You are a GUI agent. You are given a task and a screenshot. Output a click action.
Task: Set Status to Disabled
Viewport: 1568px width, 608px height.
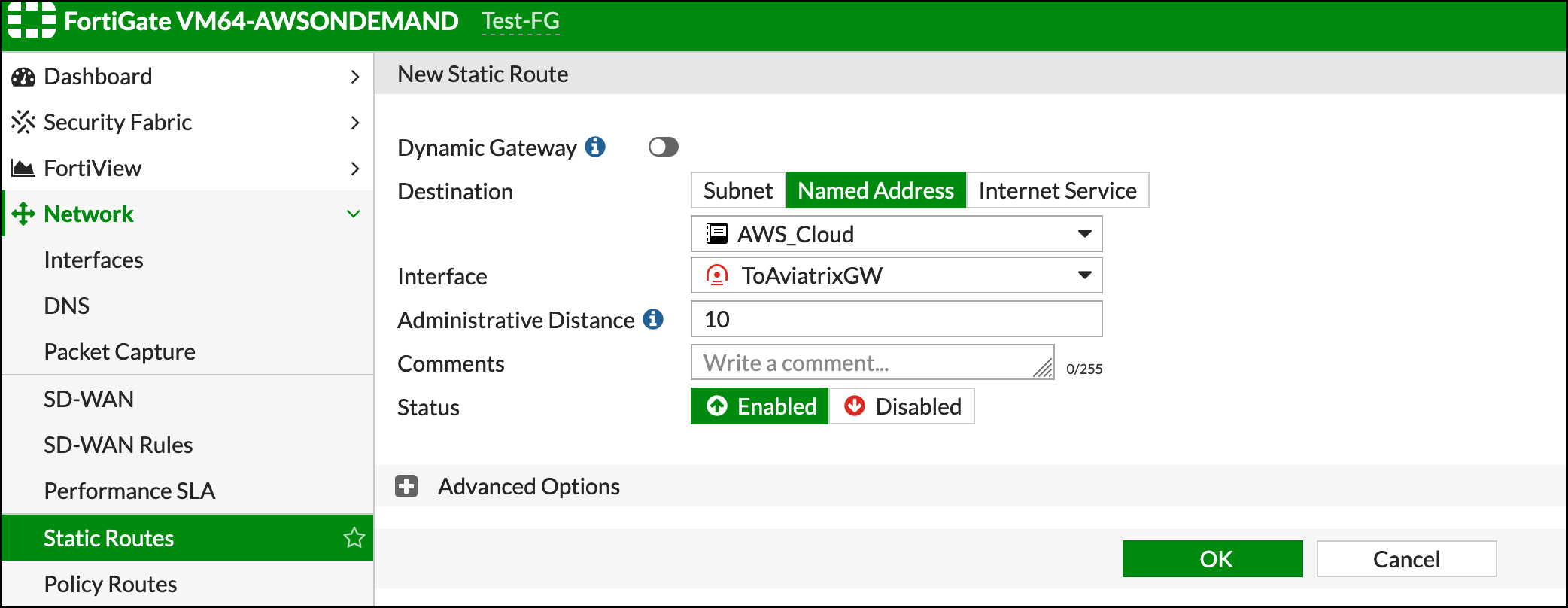[902, 406]
